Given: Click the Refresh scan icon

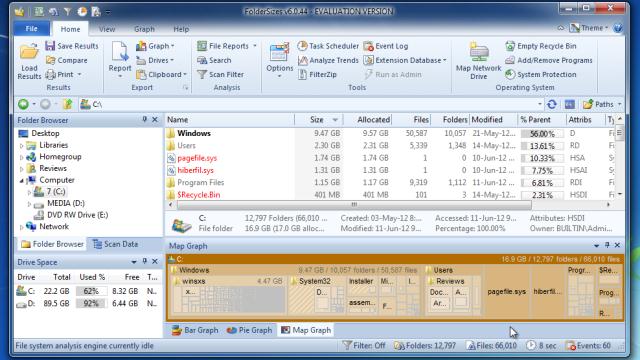Looking at the screenshot, I should pos(552,104).
